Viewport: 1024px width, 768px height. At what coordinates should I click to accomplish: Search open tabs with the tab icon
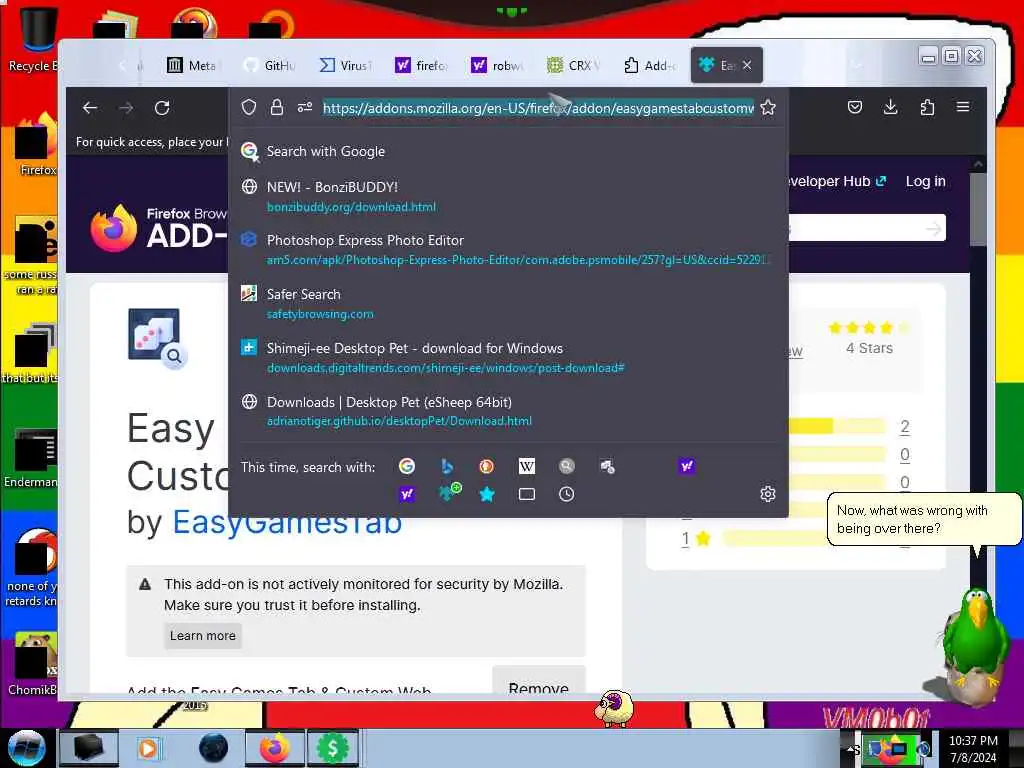[x=526, y=494]
